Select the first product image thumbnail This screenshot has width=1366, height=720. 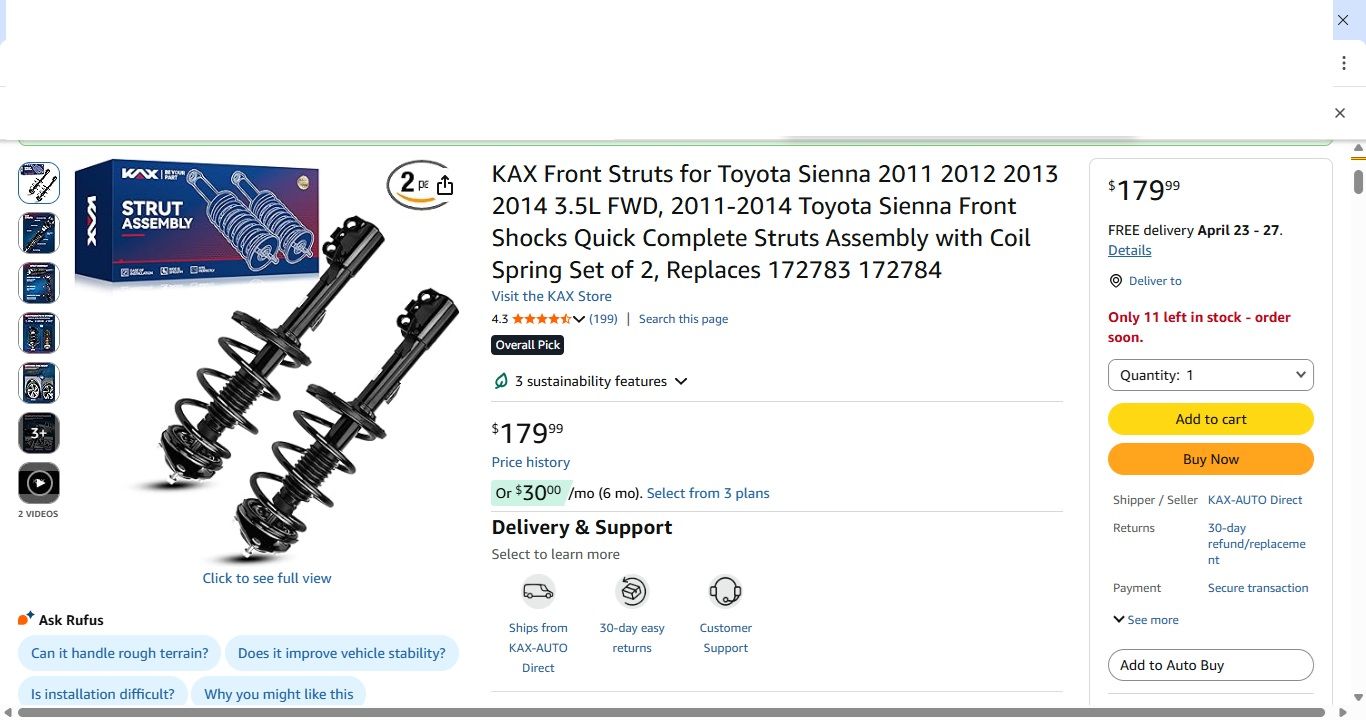(39, 183)
